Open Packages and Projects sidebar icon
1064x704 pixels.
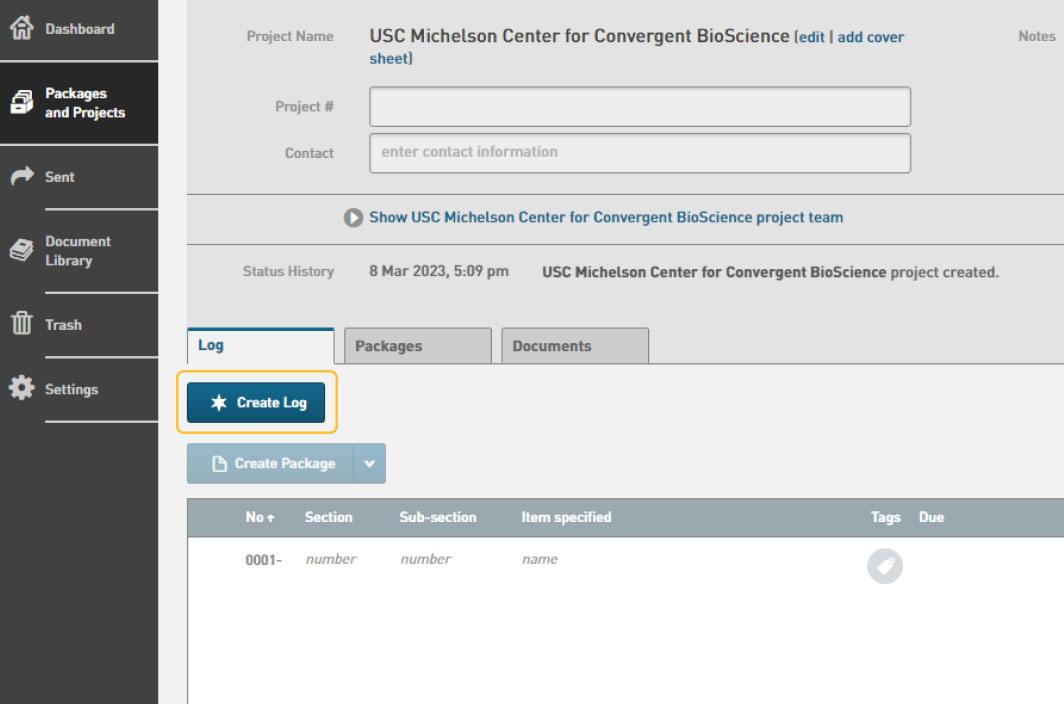21,103
